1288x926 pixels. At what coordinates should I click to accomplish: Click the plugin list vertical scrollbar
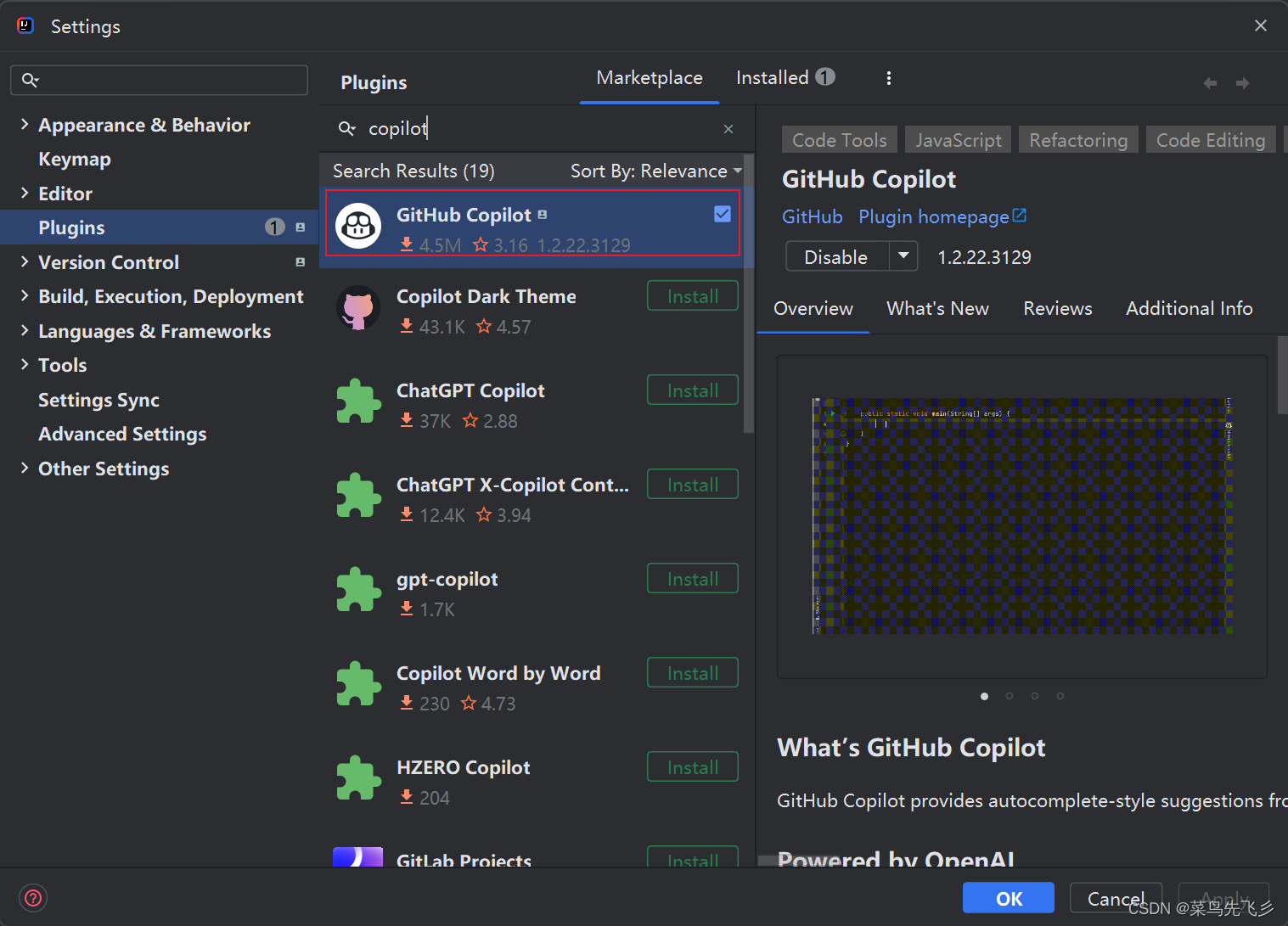749,294
